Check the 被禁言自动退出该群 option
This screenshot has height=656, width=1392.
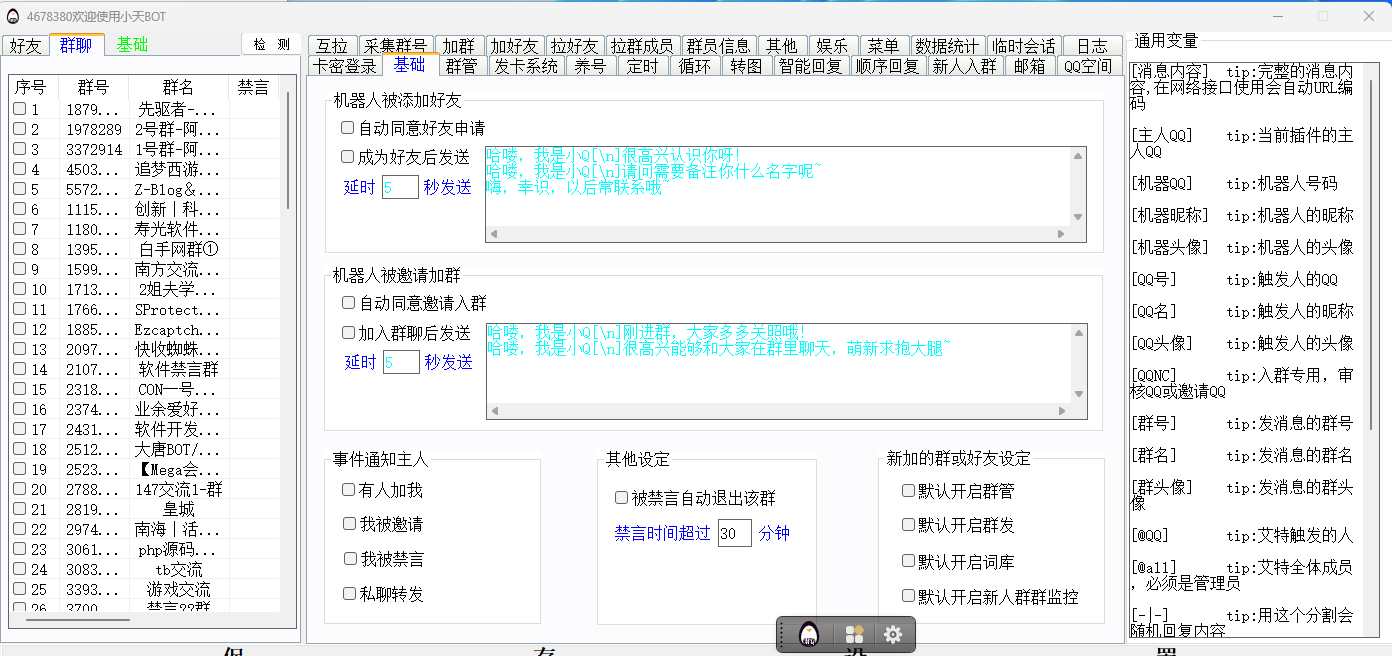(622, 497)
